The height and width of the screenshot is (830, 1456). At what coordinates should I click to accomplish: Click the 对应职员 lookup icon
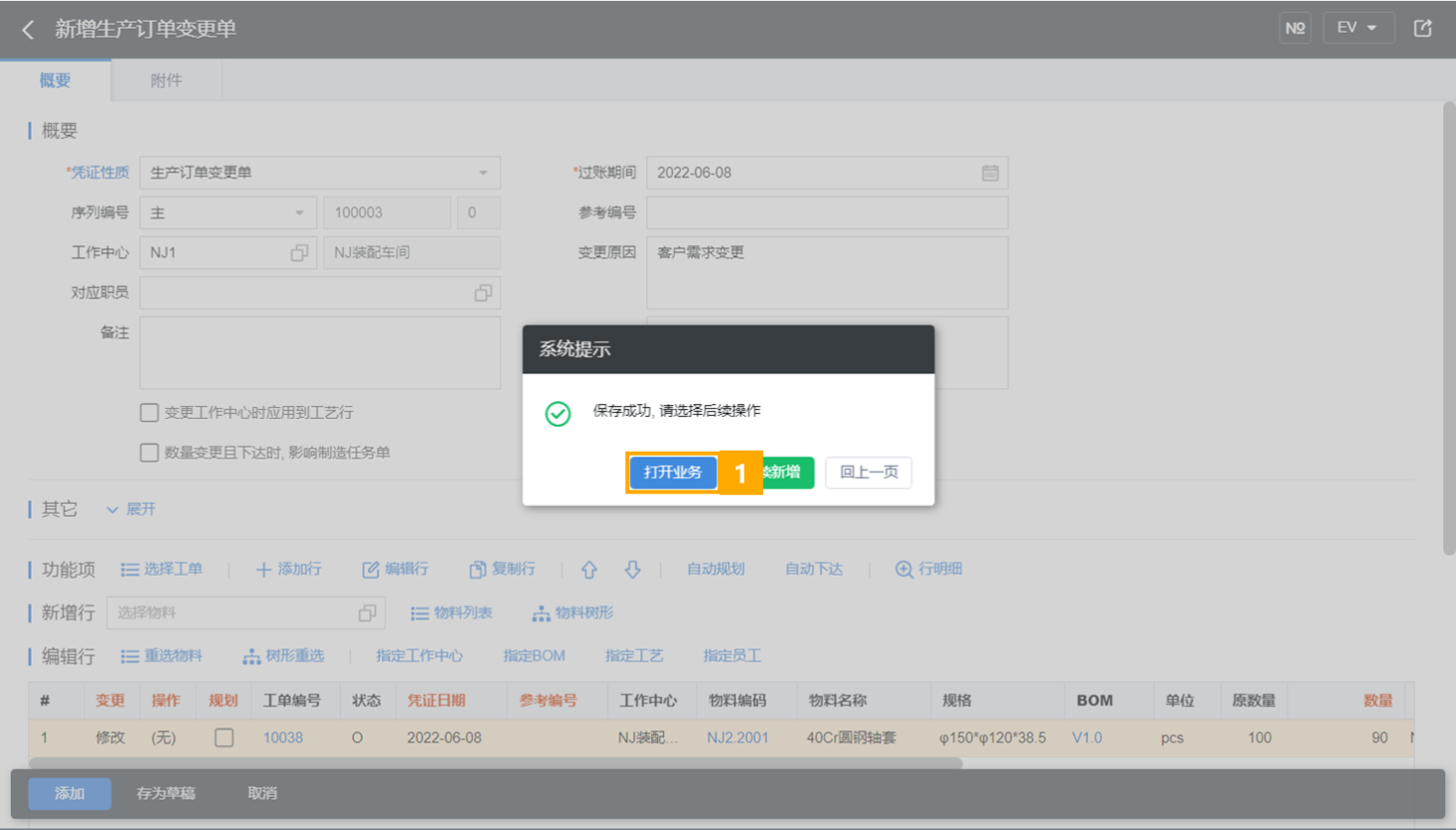tap(483, 292)
